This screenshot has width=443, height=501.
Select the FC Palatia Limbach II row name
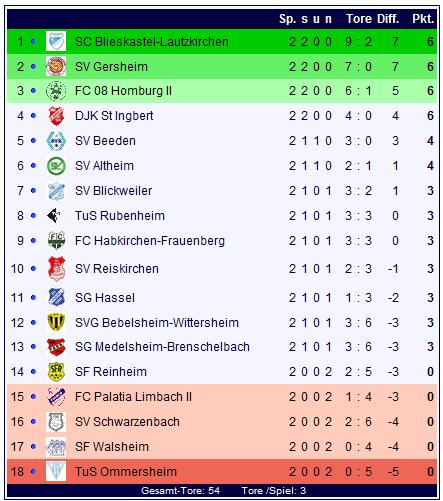(x=133, y=397)
